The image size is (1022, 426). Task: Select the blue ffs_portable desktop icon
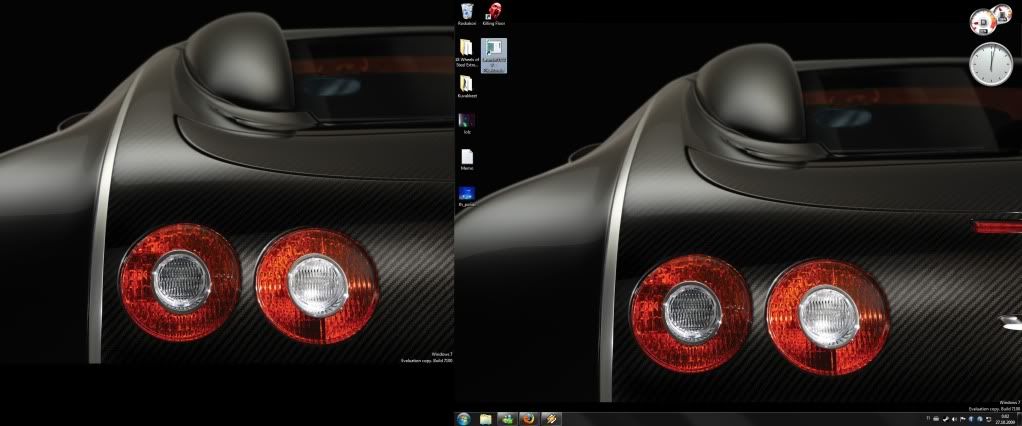click(467, 196)
